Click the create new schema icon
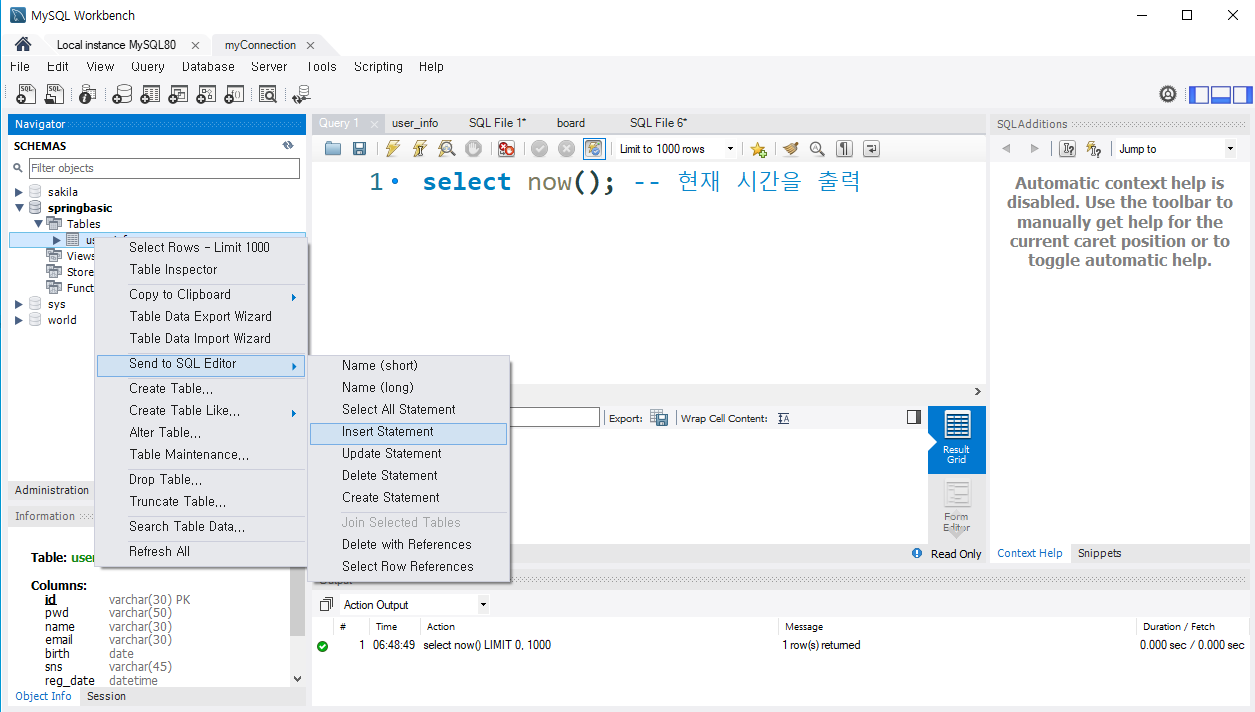 pyautogui.click(x=122, y=94)
